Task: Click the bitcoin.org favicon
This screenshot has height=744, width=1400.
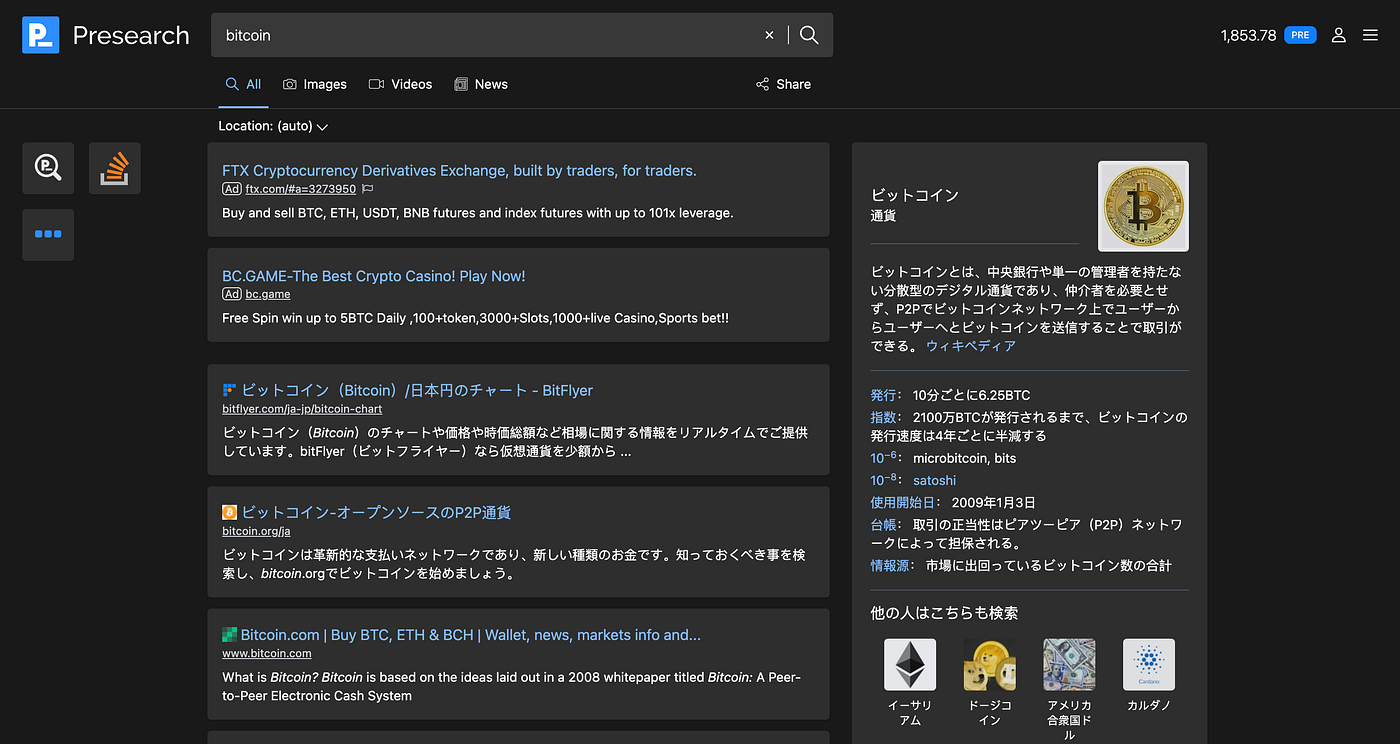Action: [x=229, y=512]
